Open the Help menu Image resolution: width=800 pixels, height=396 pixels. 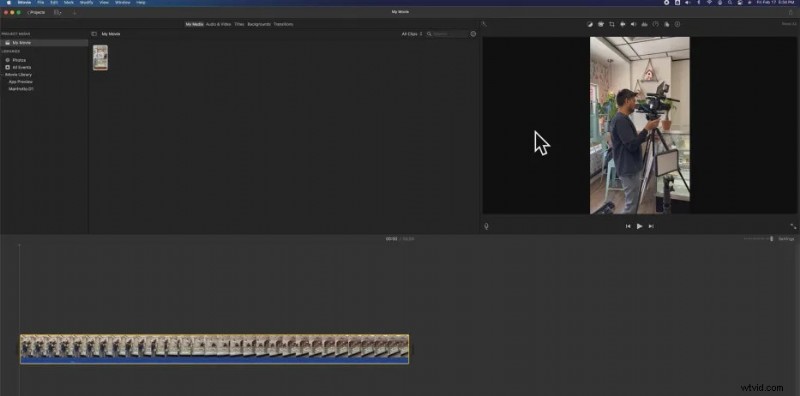pyautogui.click(x=141, y=3)
